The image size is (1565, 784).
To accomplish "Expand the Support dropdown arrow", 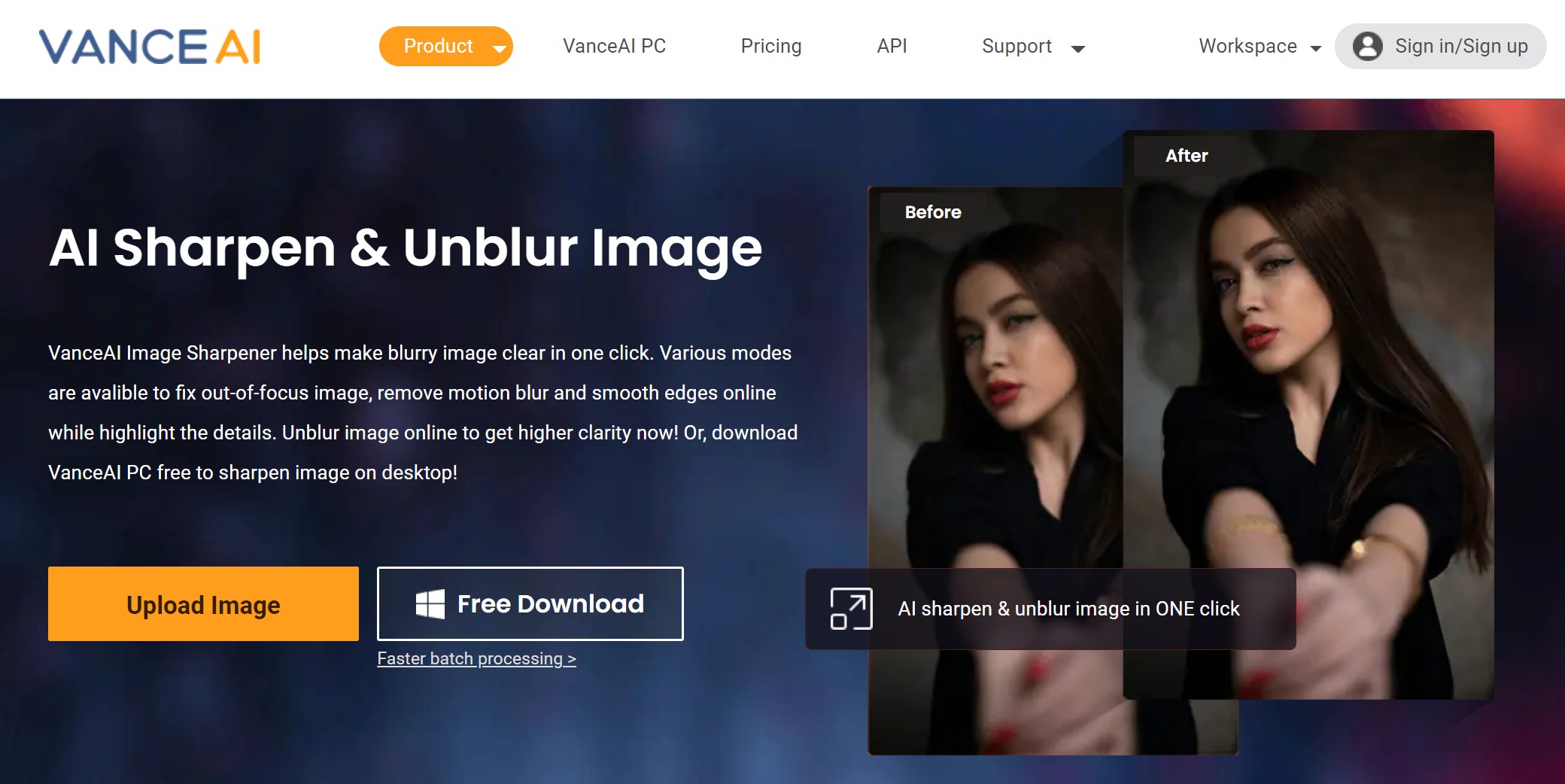I will pos(1077,49).
